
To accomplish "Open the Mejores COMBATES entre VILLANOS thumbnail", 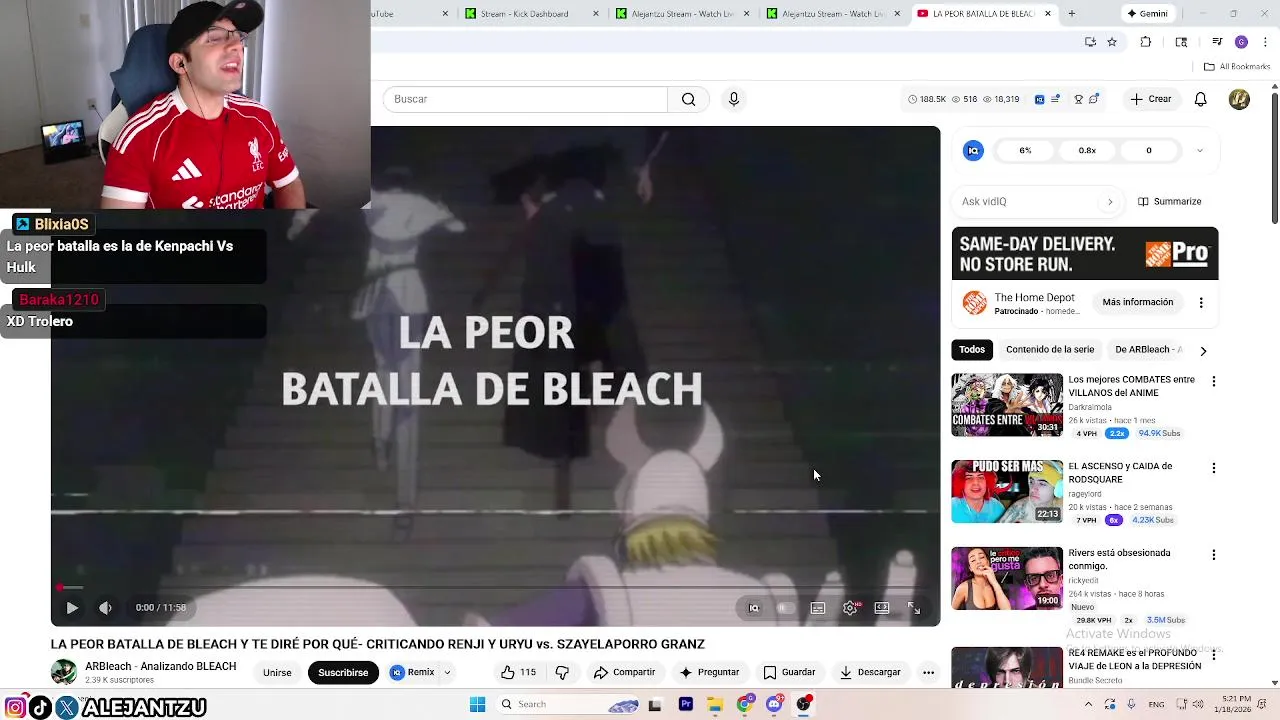I will tap(1007, 405).
